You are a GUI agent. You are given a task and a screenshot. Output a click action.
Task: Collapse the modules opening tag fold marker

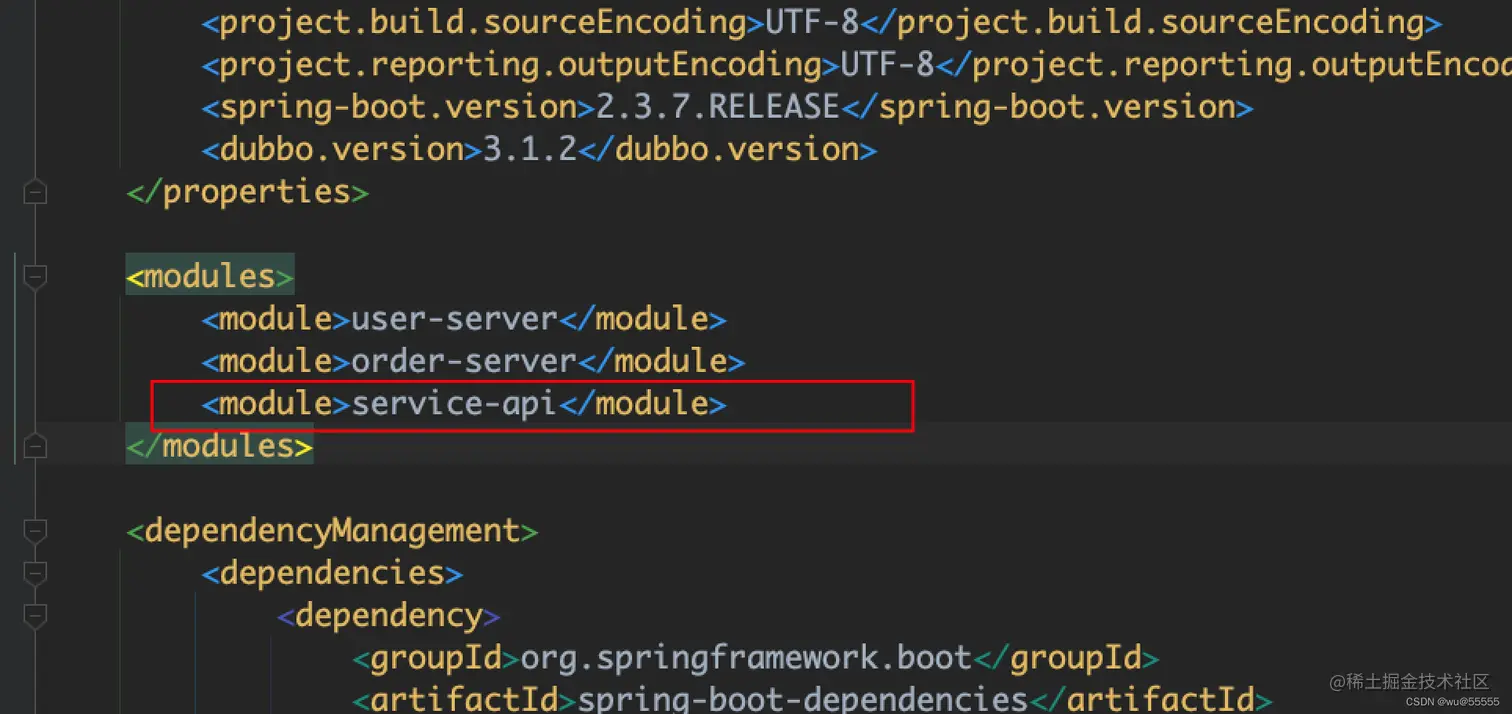35,276
